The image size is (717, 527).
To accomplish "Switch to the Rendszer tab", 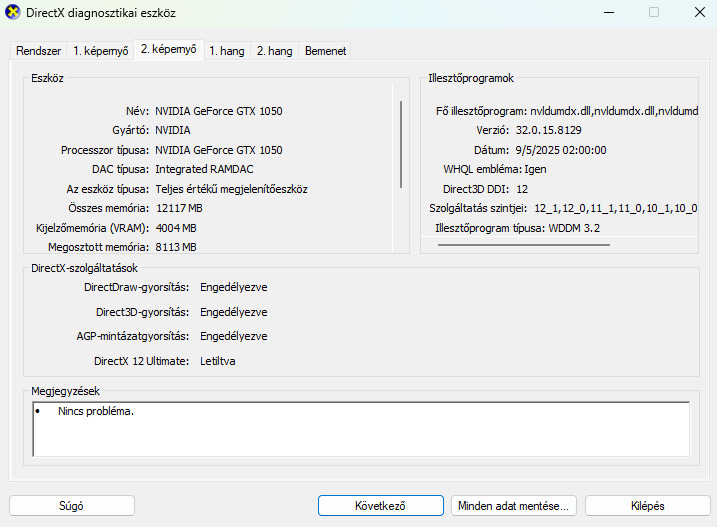I will [38, 51].
